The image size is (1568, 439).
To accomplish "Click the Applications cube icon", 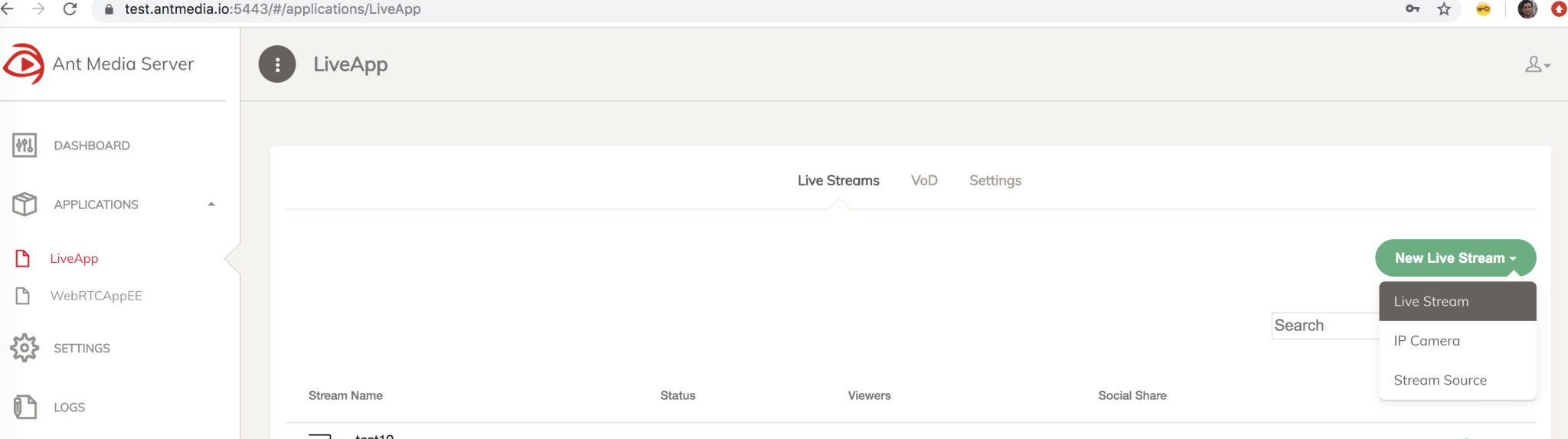I will (24, 204).
